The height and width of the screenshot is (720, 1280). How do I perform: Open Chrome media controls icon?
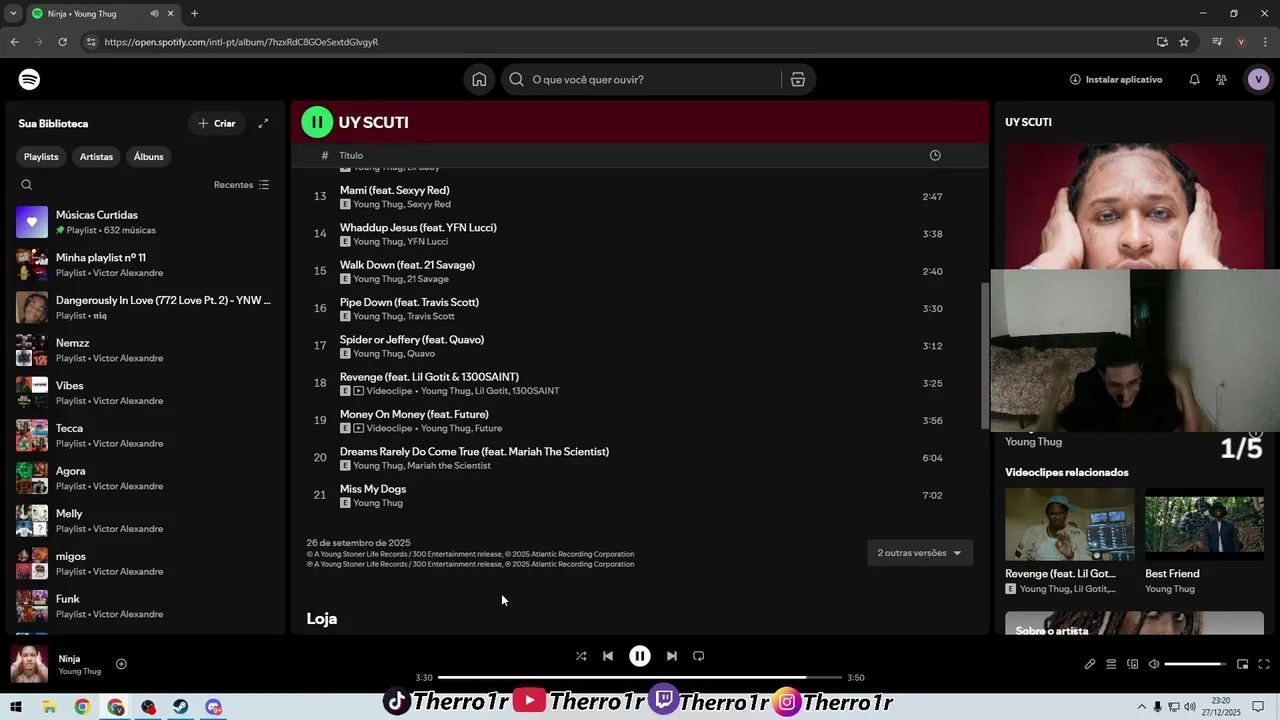(x=1217, y=42)
